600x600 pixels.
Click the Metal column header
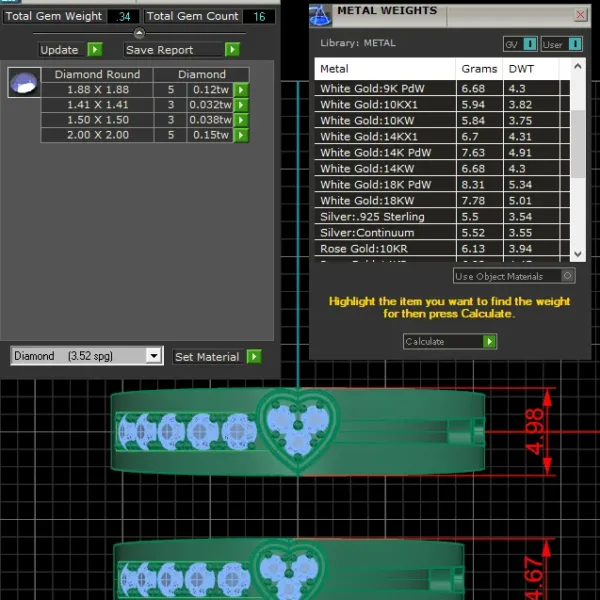tap(385, 69)
